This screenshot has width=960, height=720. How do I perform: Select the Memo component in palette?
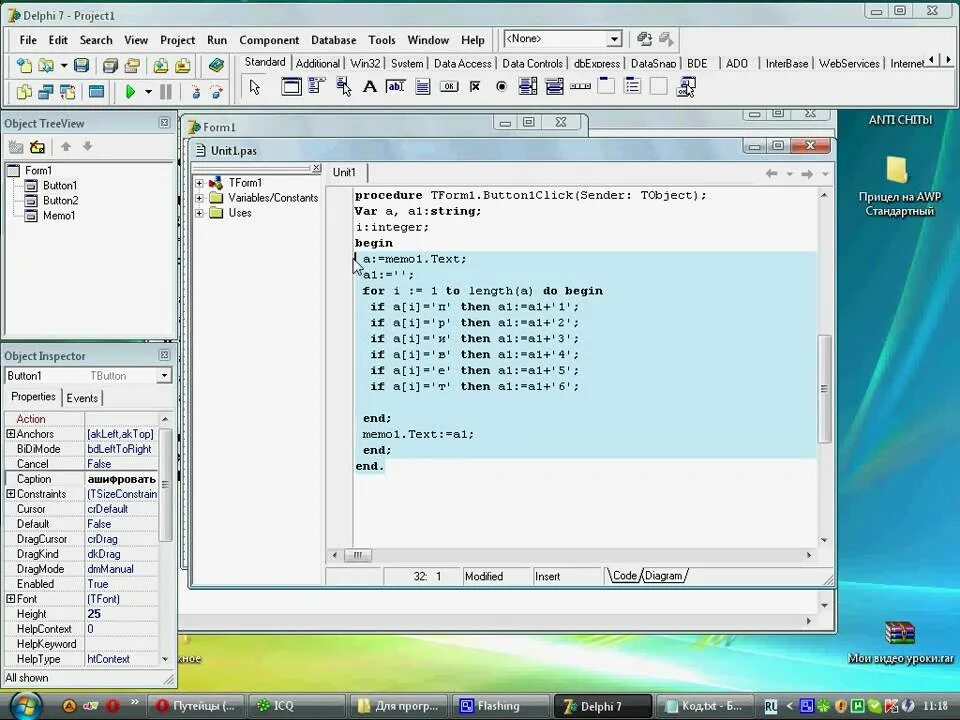(x=422, y=86)
